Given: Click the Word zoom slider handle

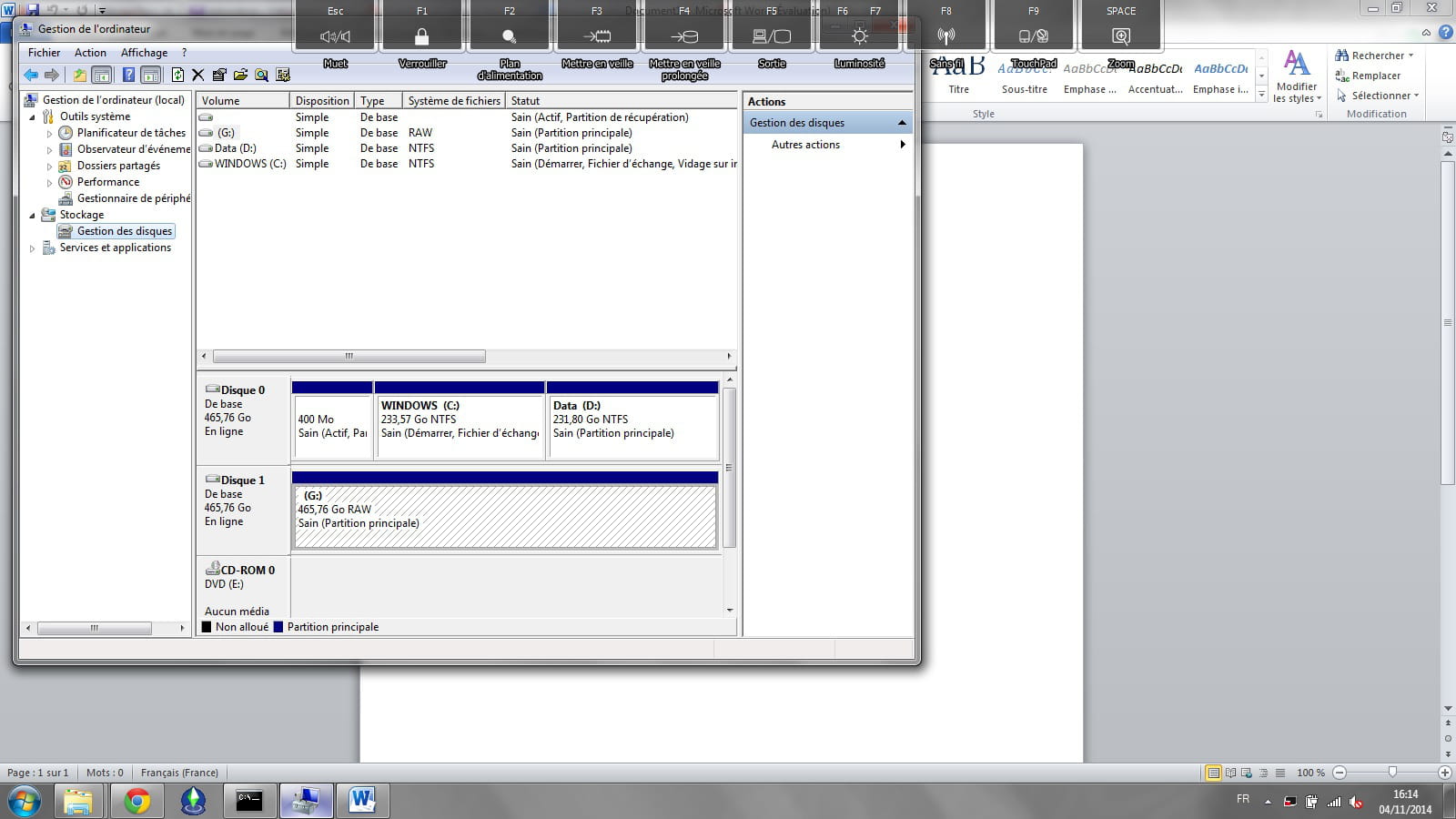Looking at the screenshot, I should click(x=1391, y=773).
